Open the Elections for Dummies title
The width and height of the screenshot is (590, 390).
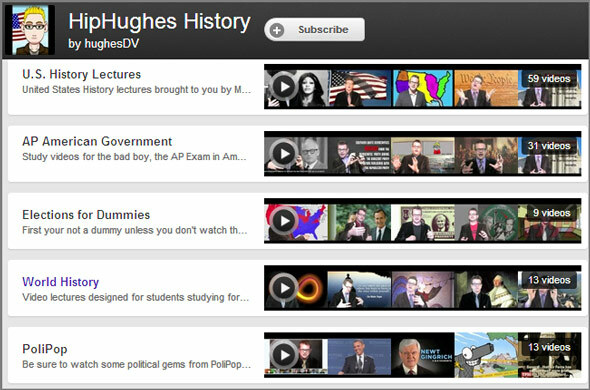[x=86, y=215]
